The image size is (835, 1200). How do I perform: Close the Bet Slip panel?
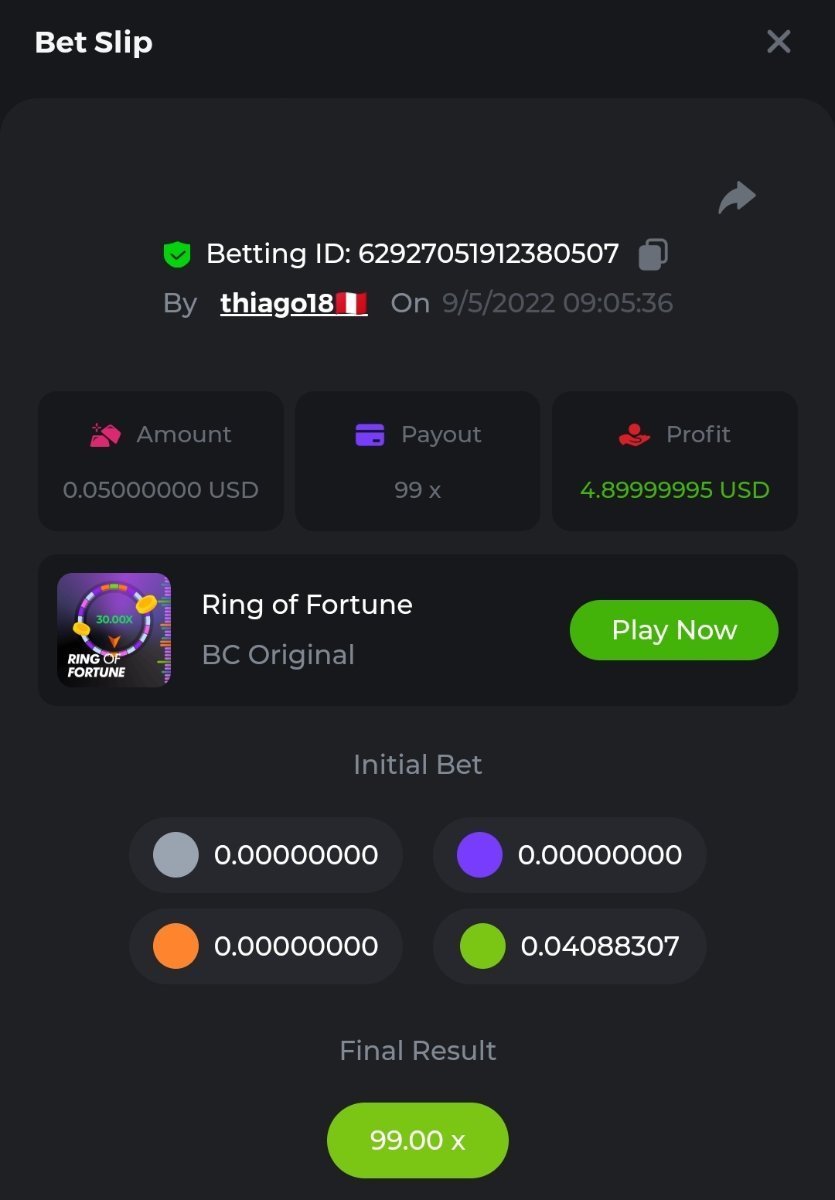point(778,42)
